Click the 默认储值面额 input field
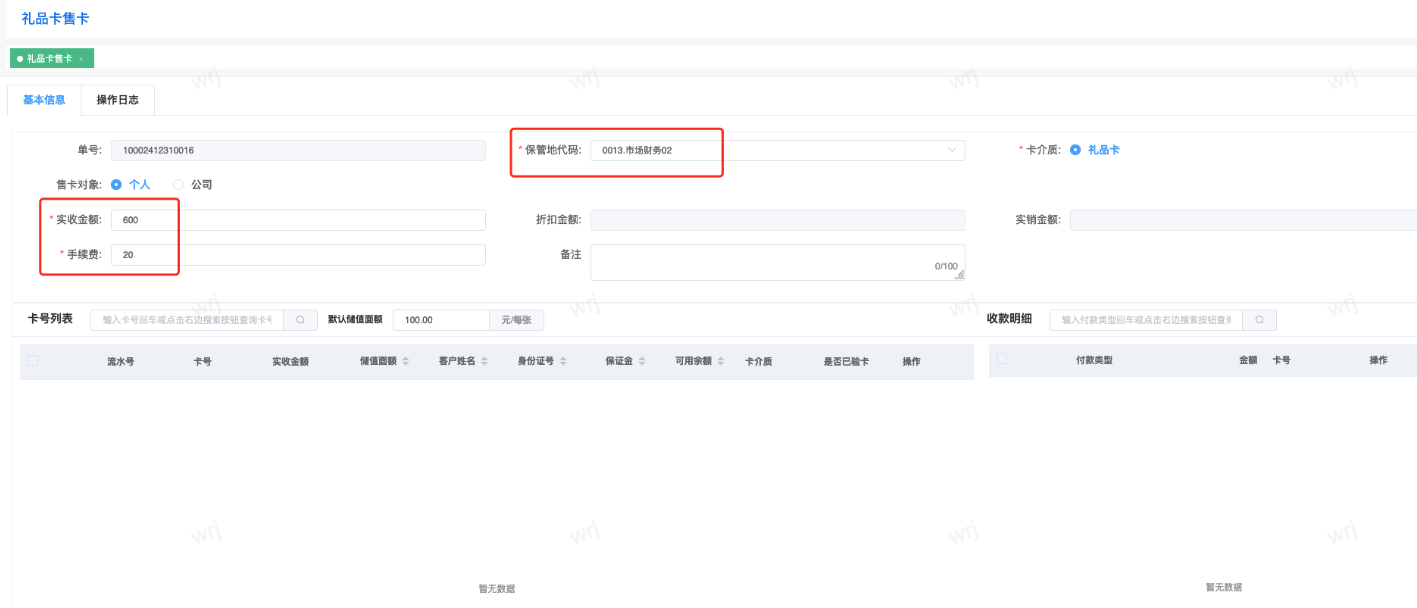 (x=441, y=320)
